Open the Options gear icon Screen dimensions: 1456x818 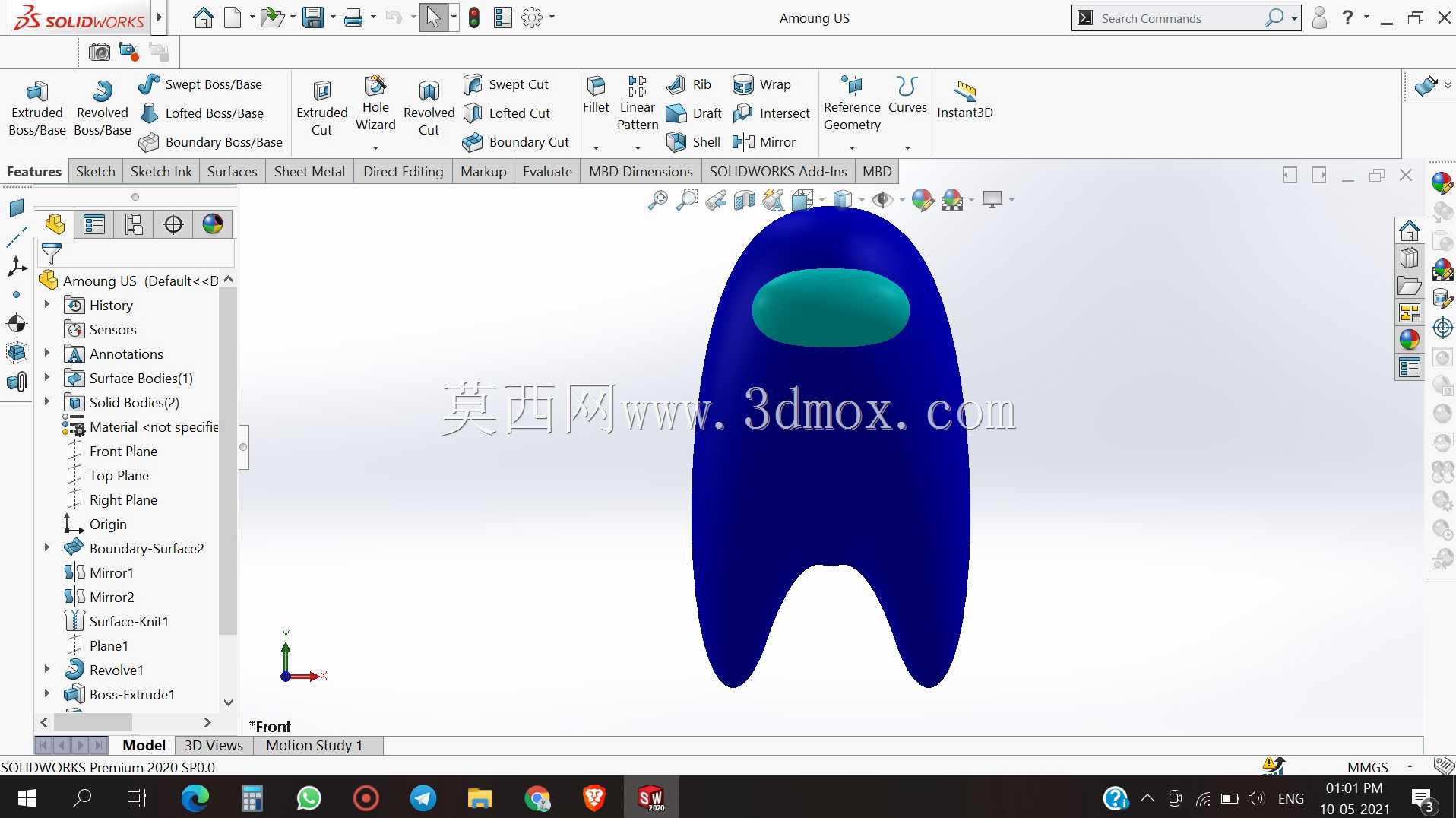click(532, 17)
